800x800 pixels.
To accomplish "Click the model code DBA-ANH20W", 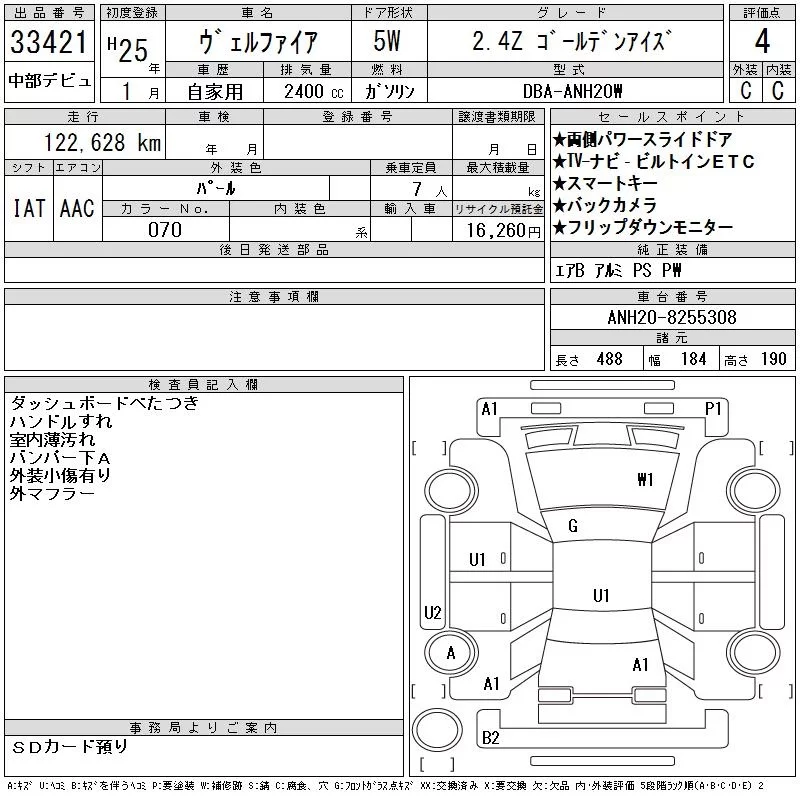I will pos(574,91).
